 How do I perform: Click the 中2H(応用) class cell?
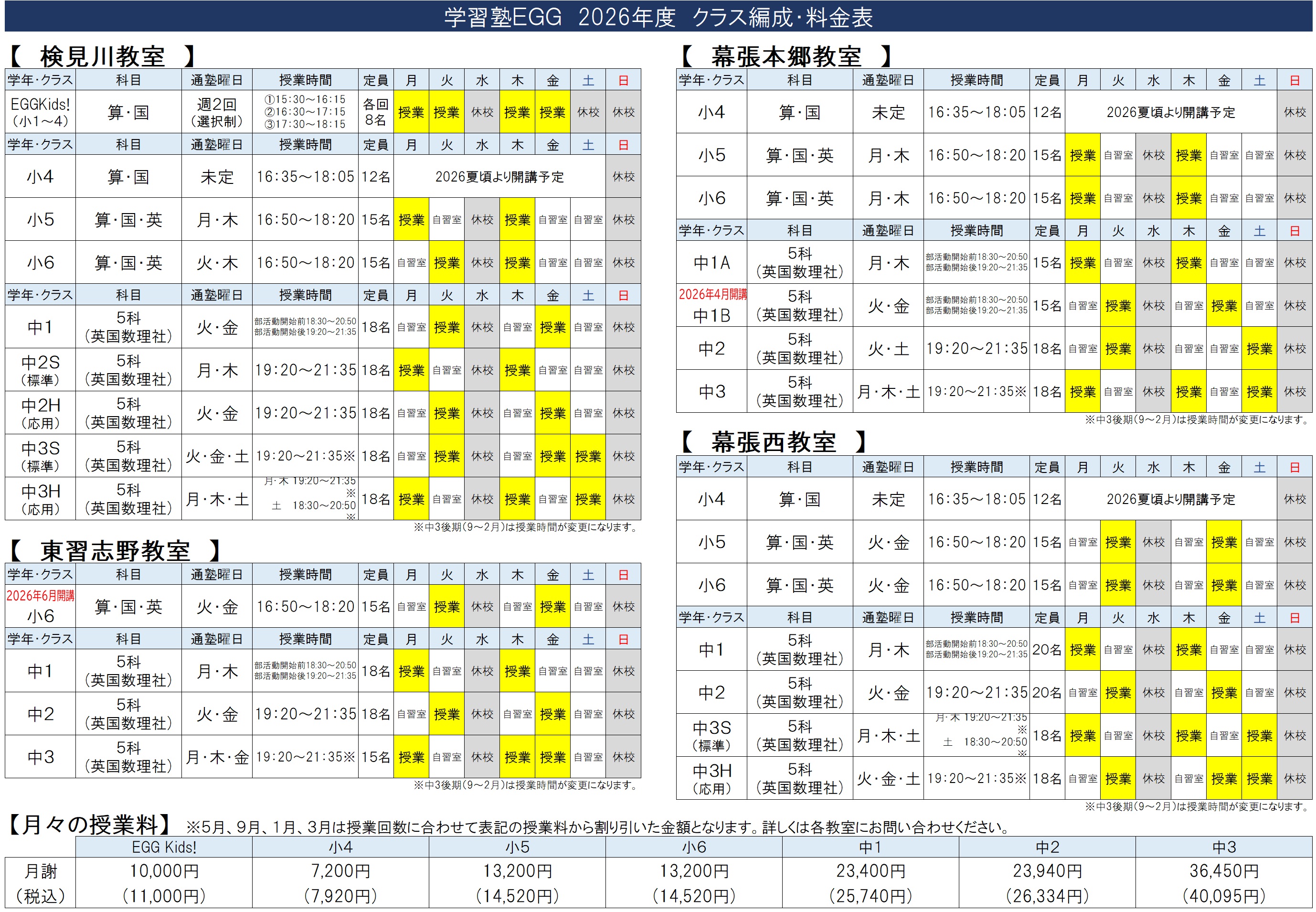click(x=40, y=413)
